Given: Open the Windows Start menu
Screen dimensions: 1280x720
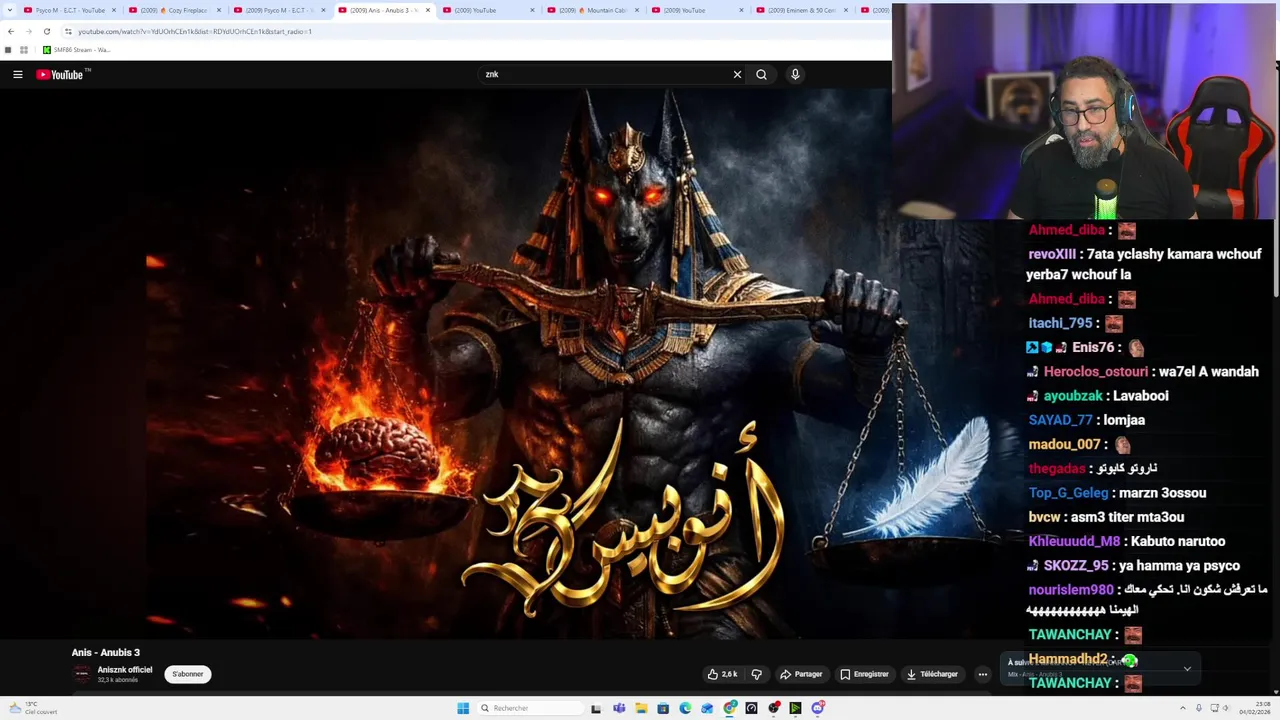Looking at the screenshot, I should 463,708.
